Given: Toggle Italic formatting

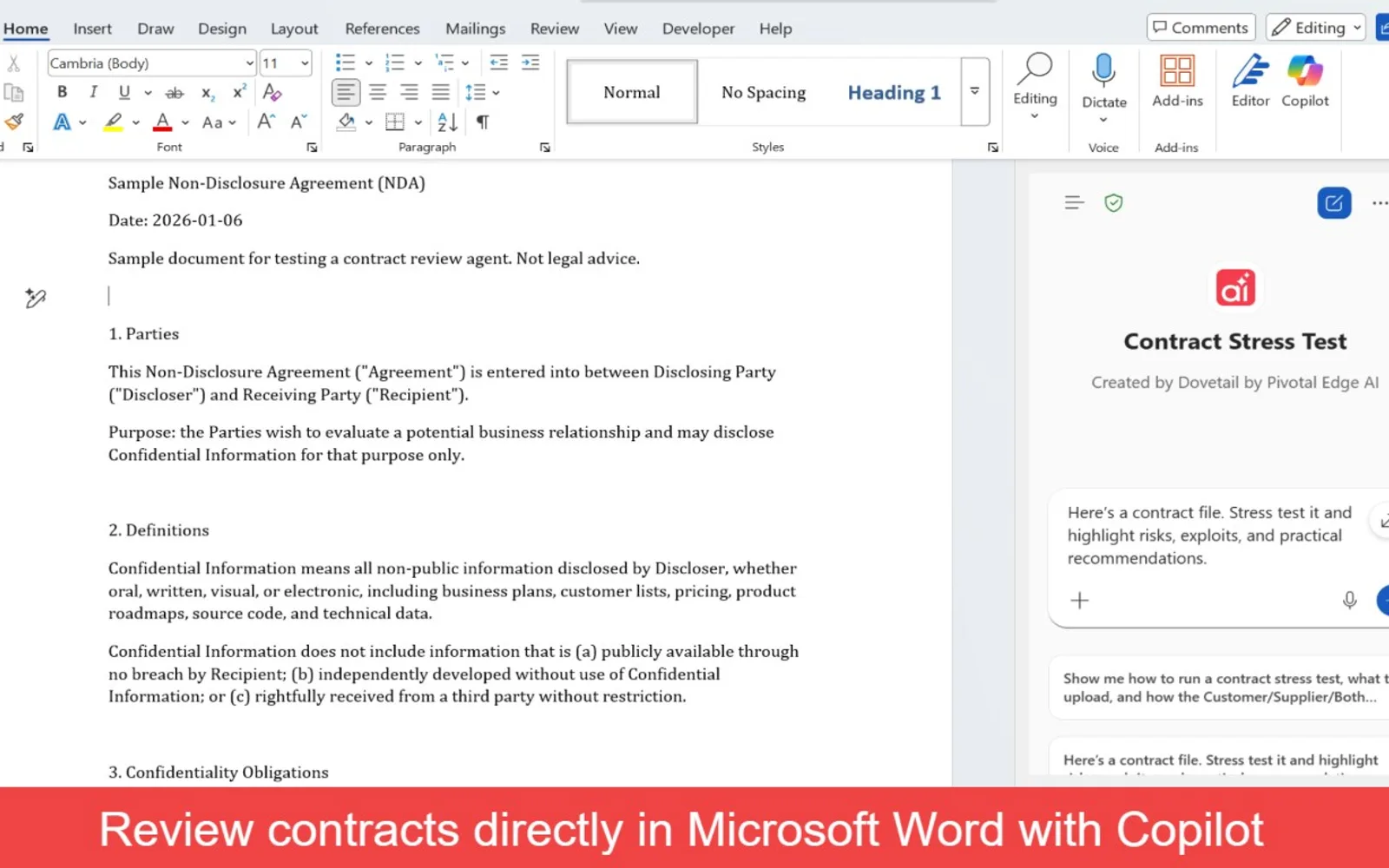Looking at the screenshot, I should pos(93,92).
